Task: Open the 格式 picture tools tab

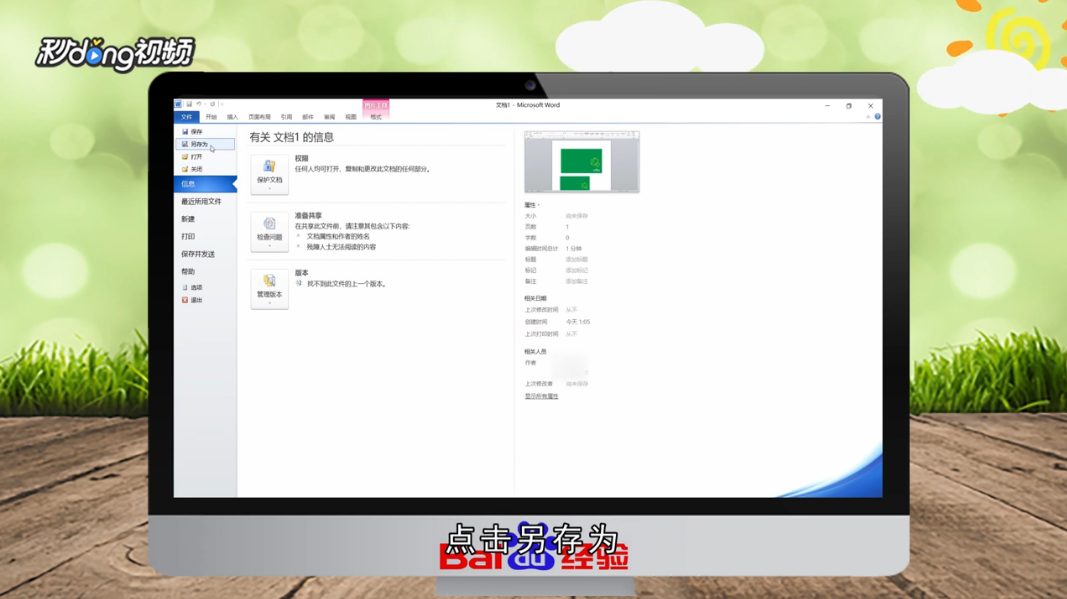Action: [376, 117]
